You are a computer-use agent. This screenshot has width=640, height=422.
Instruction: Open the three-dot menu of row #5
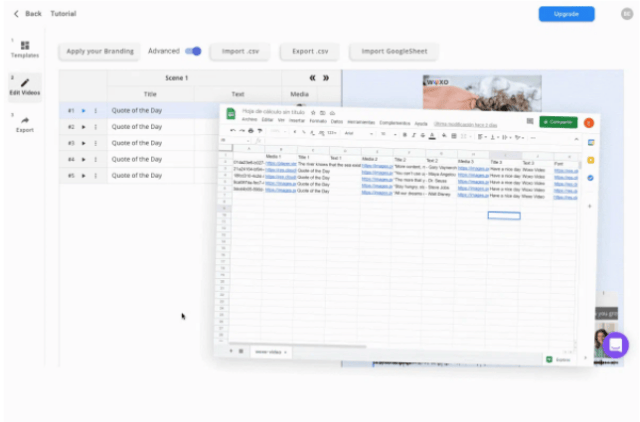click(96, 176)
